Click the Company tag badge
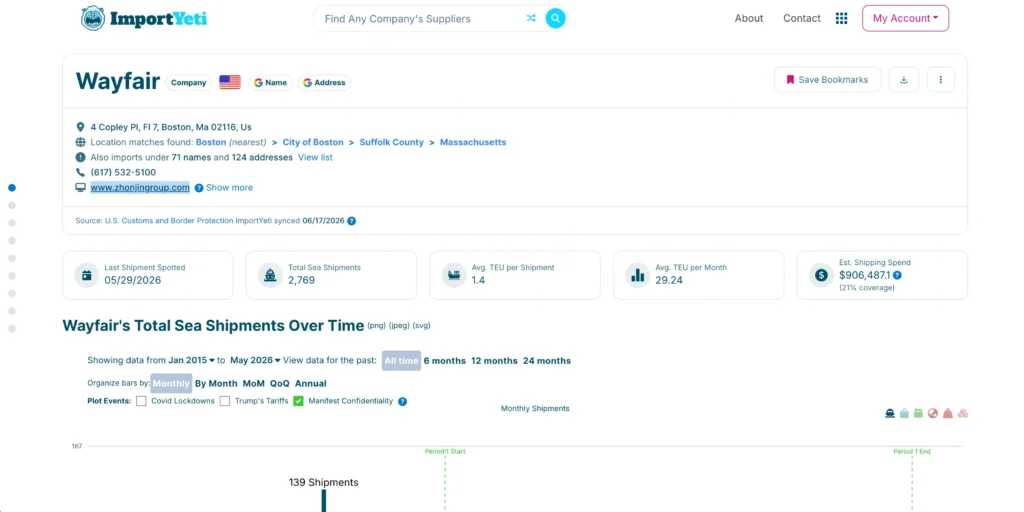The width and height of the screenshot is (1024, 512). 189,83
